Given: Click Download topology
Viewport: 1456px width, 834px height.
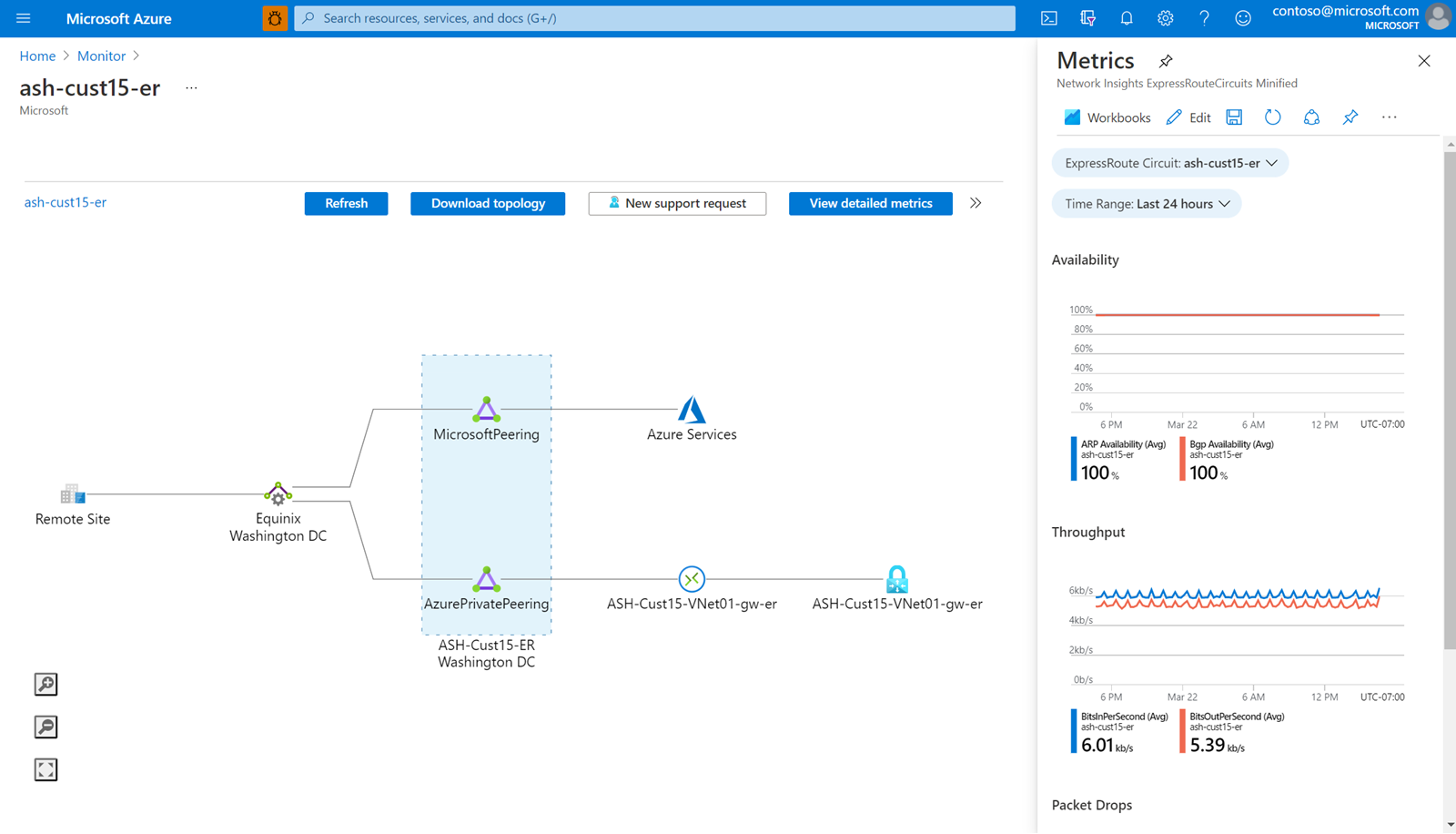Looking at the screenshot, I should tap(488, 203).
